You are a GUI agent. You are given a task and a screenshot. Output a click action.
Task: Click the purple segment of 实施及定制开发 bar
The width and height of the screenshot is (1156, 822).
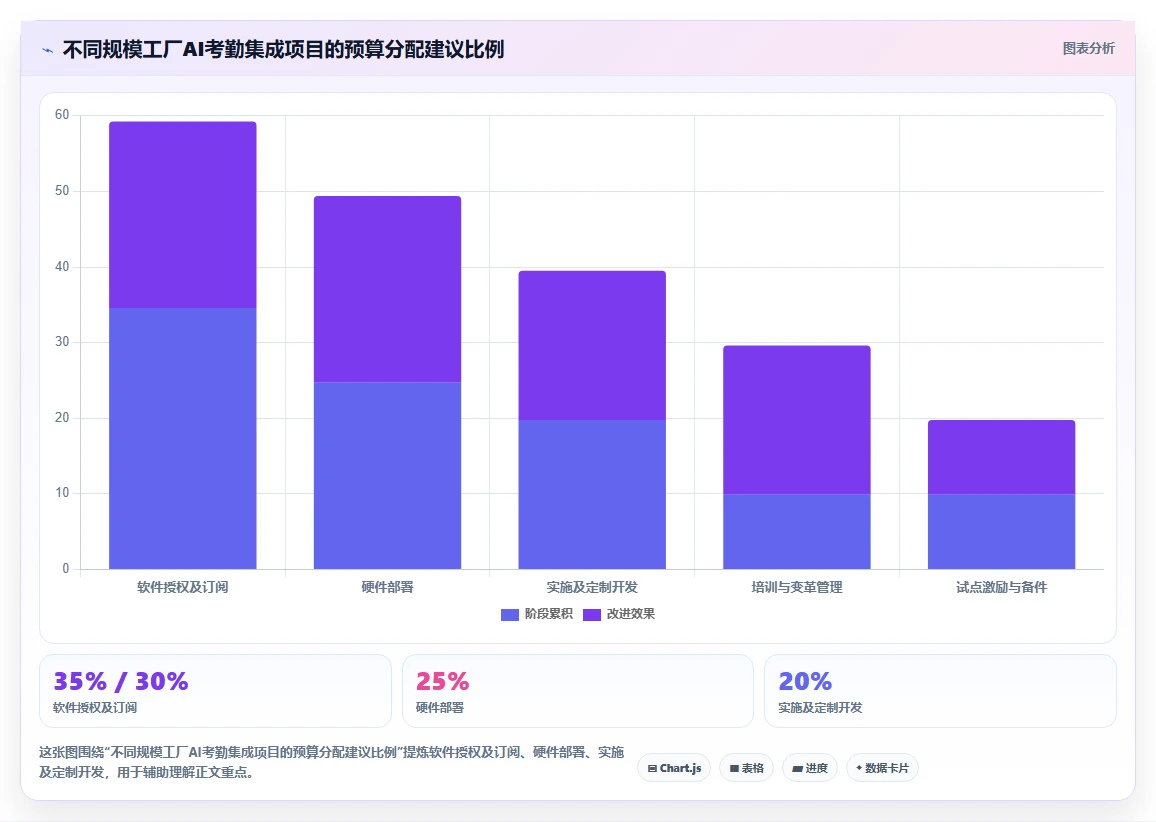click(592, 345)
